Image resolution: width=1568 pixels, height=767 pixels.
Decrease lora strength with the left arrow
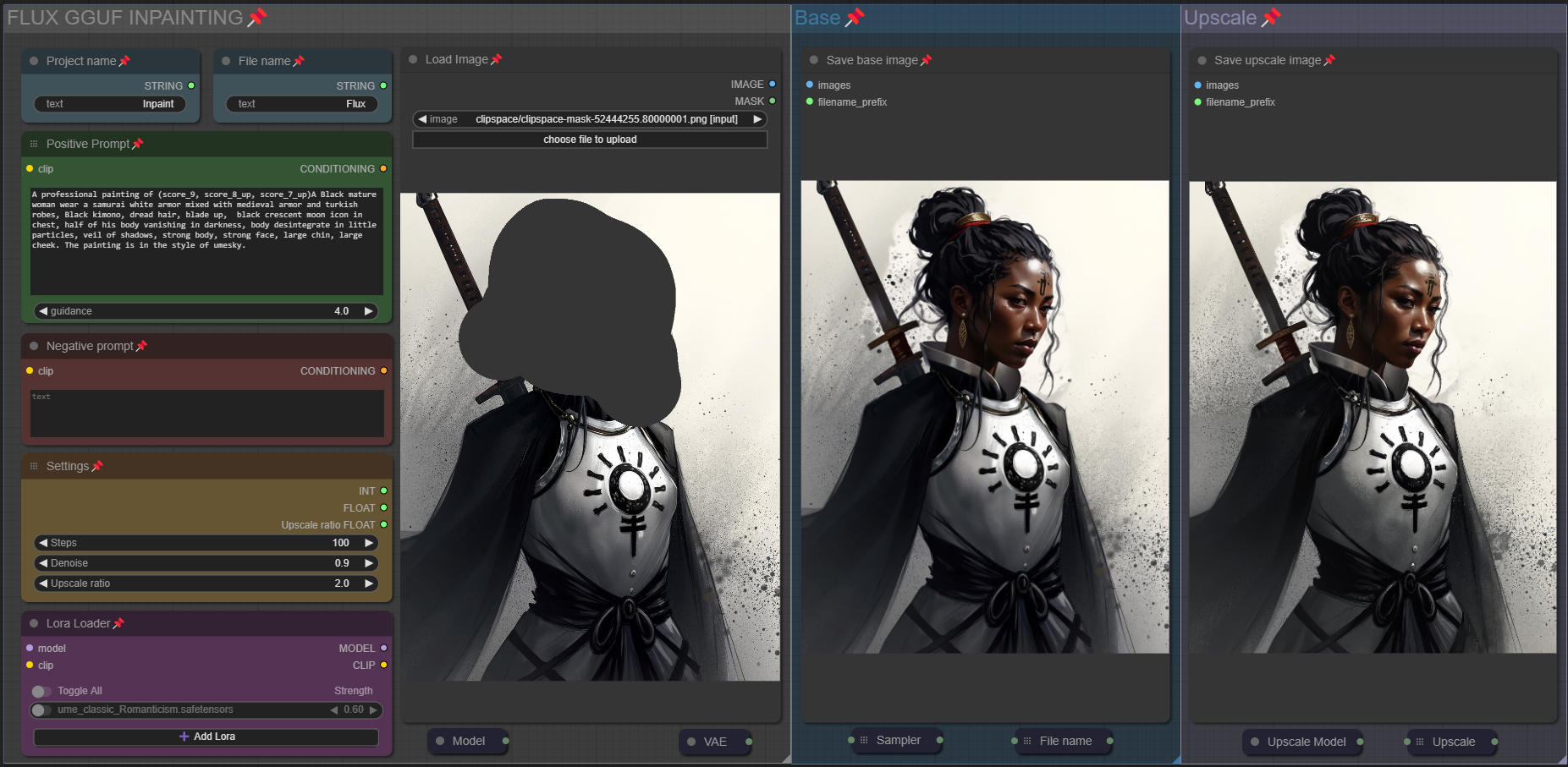(x=334, y=710)
